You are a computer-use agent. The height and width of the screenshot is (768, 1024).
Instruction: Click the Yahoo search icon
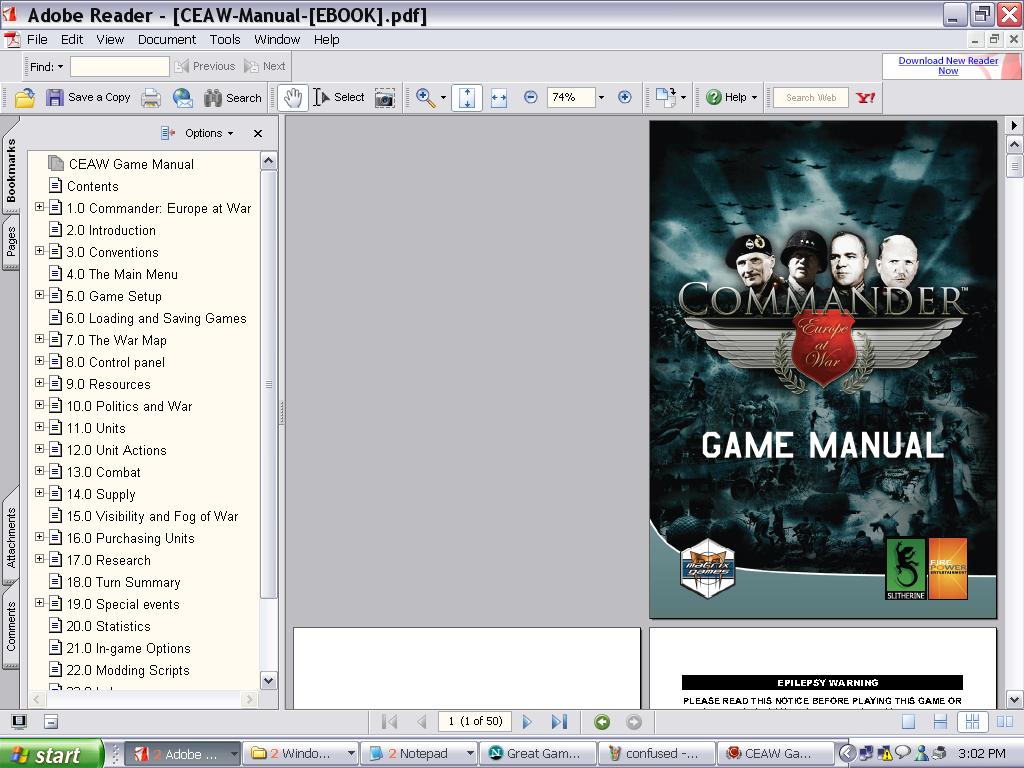(x=866, y=97)
